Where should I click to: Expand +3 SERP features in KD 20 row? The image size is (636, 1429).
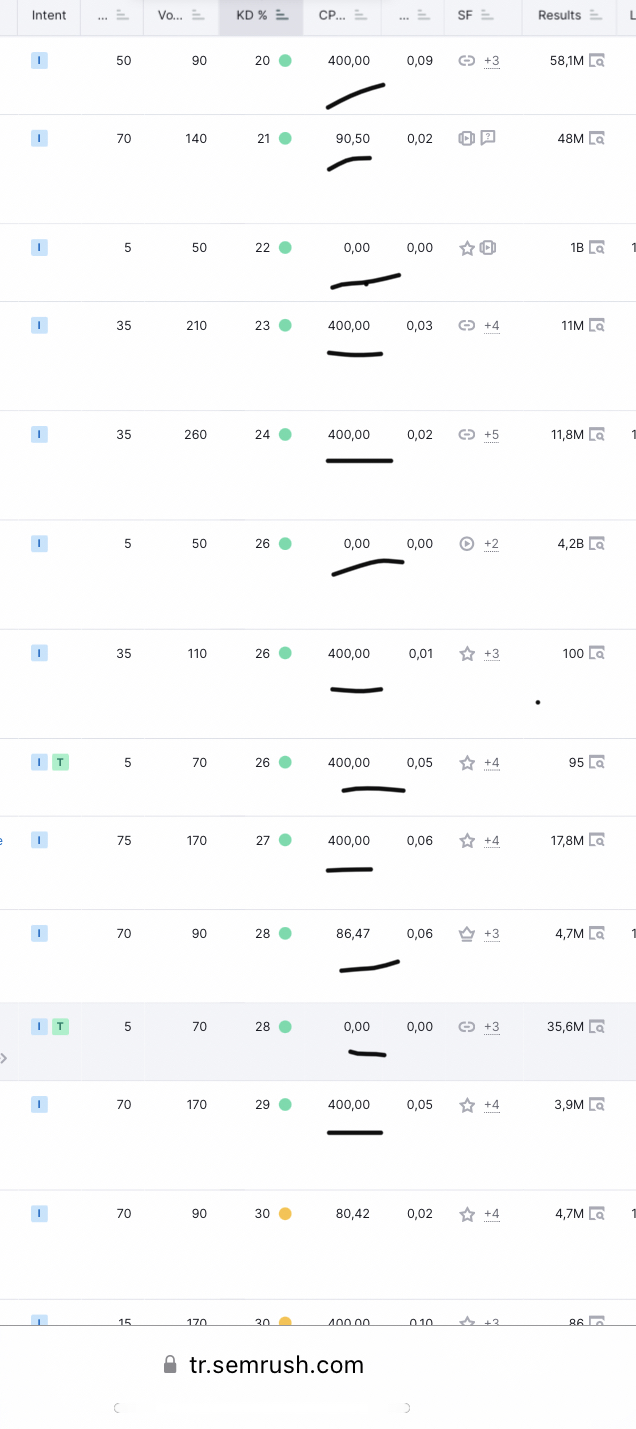click(492, 61)
